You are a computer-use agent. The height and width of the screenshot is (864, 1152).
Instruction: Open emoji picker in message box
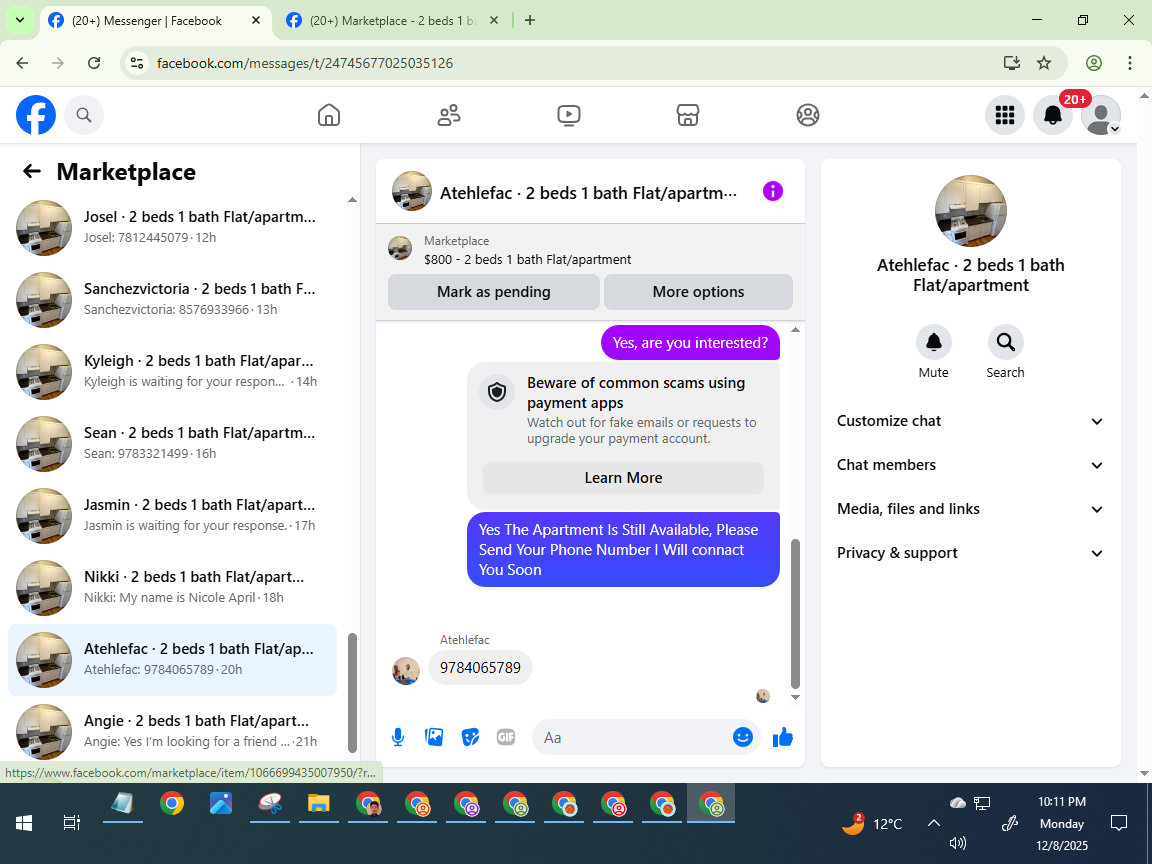click(743, 737)
